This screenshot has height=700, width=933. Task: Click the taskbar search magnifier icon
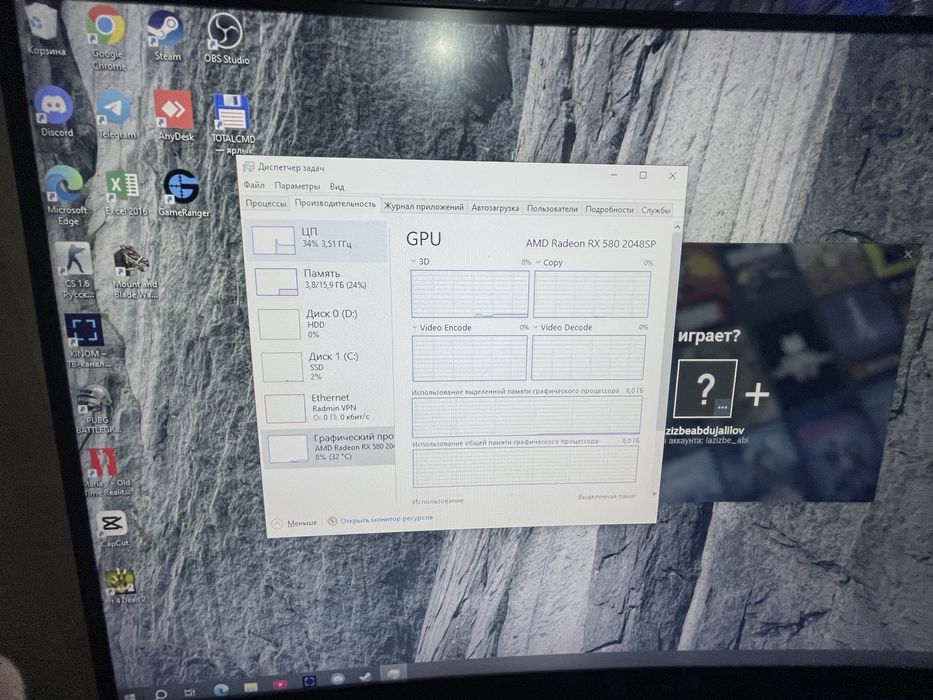(161, 694)
